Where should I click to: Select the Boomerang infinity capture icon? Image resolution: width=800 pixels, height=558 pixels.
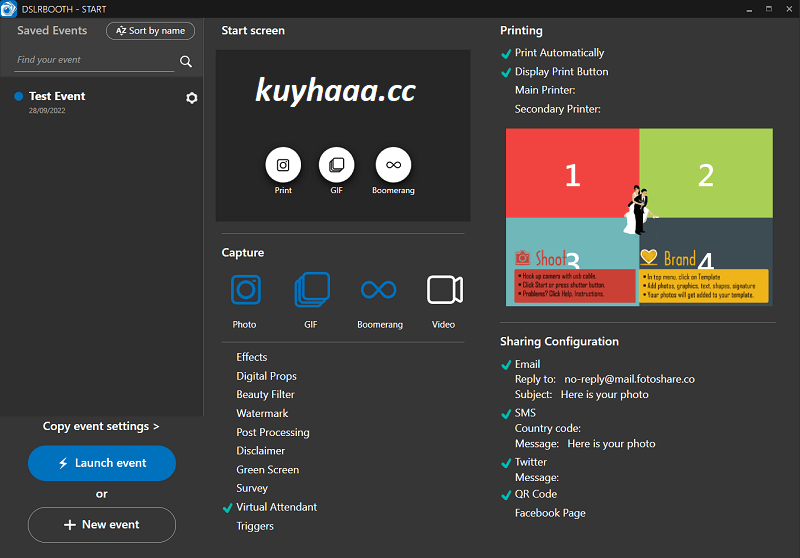379,290
